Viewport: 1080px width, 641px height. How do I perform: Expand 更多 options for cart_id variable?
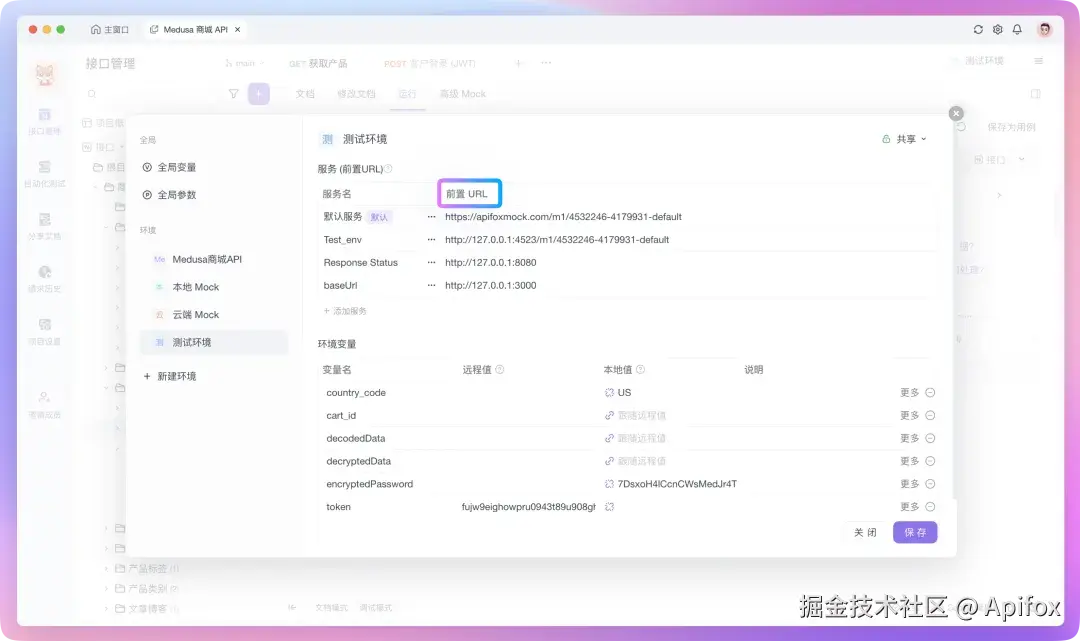910,414
